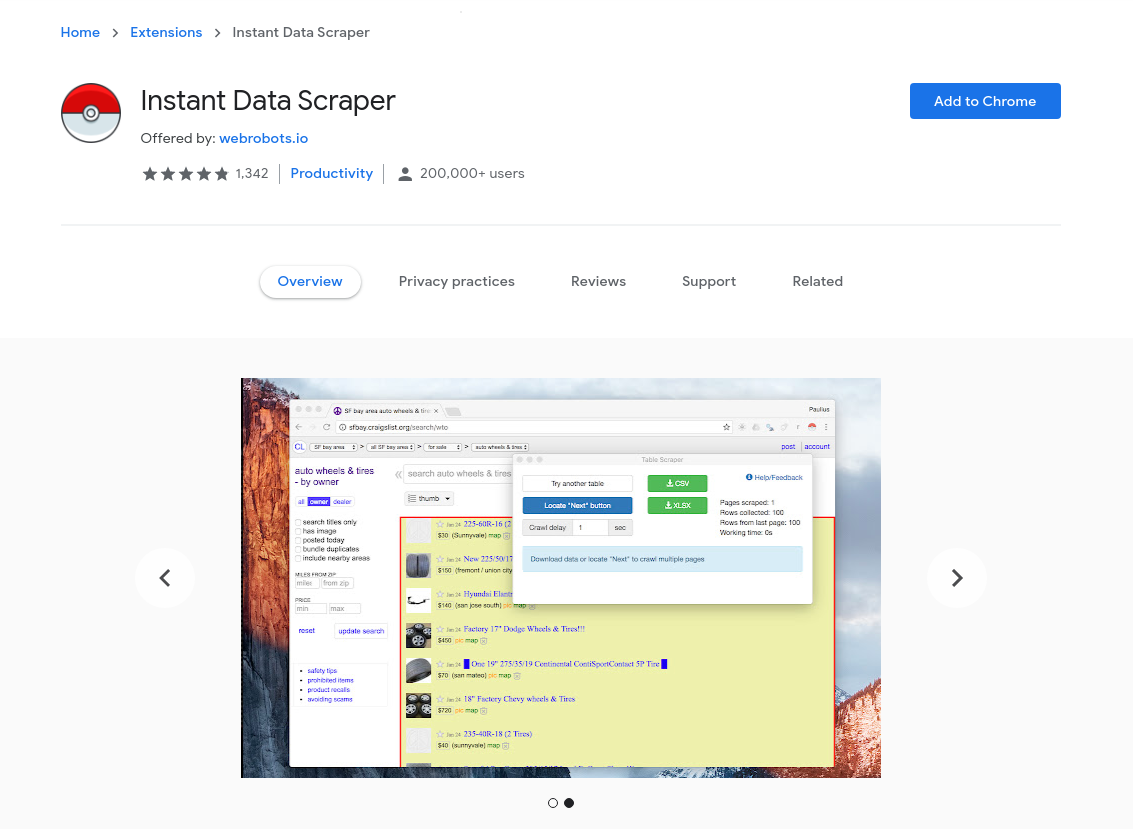This screenshot has width=1133, height=829.
Task: Click the users person icon
Action: pyautogui.click(x=405, y=174)
